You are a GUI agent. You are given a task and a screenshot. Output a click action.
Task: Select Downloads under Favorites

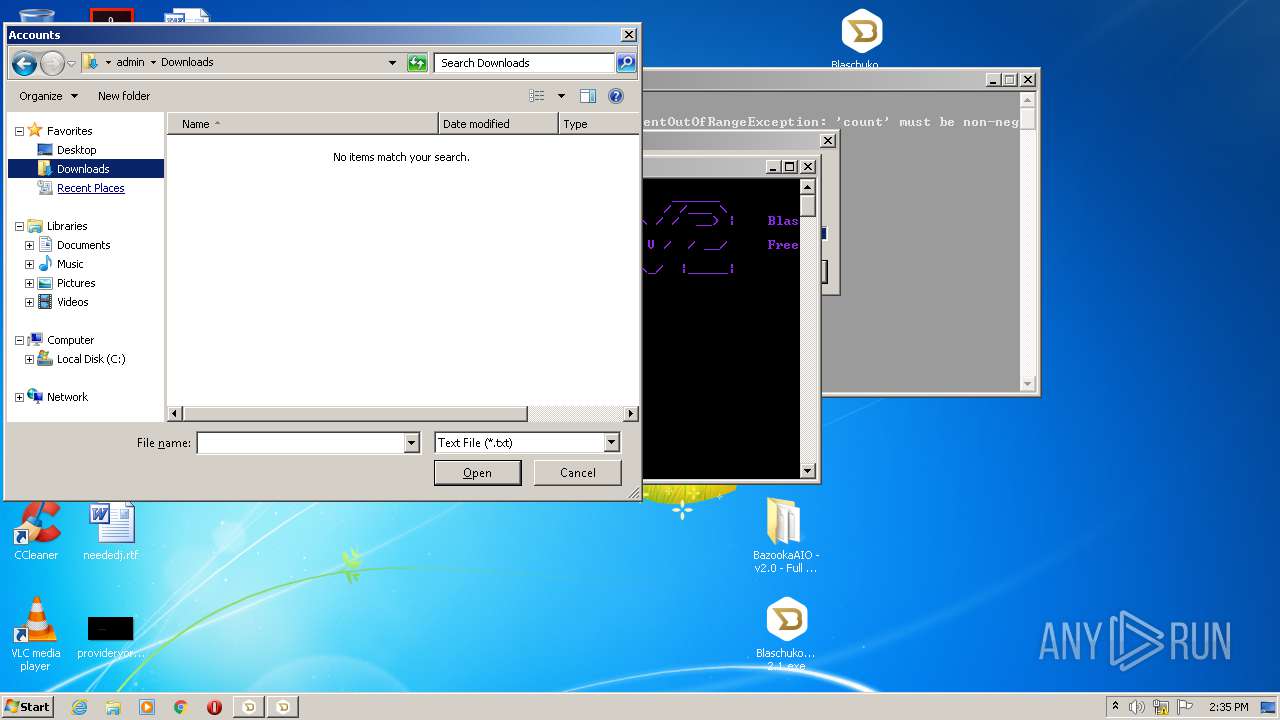[83, 169]
